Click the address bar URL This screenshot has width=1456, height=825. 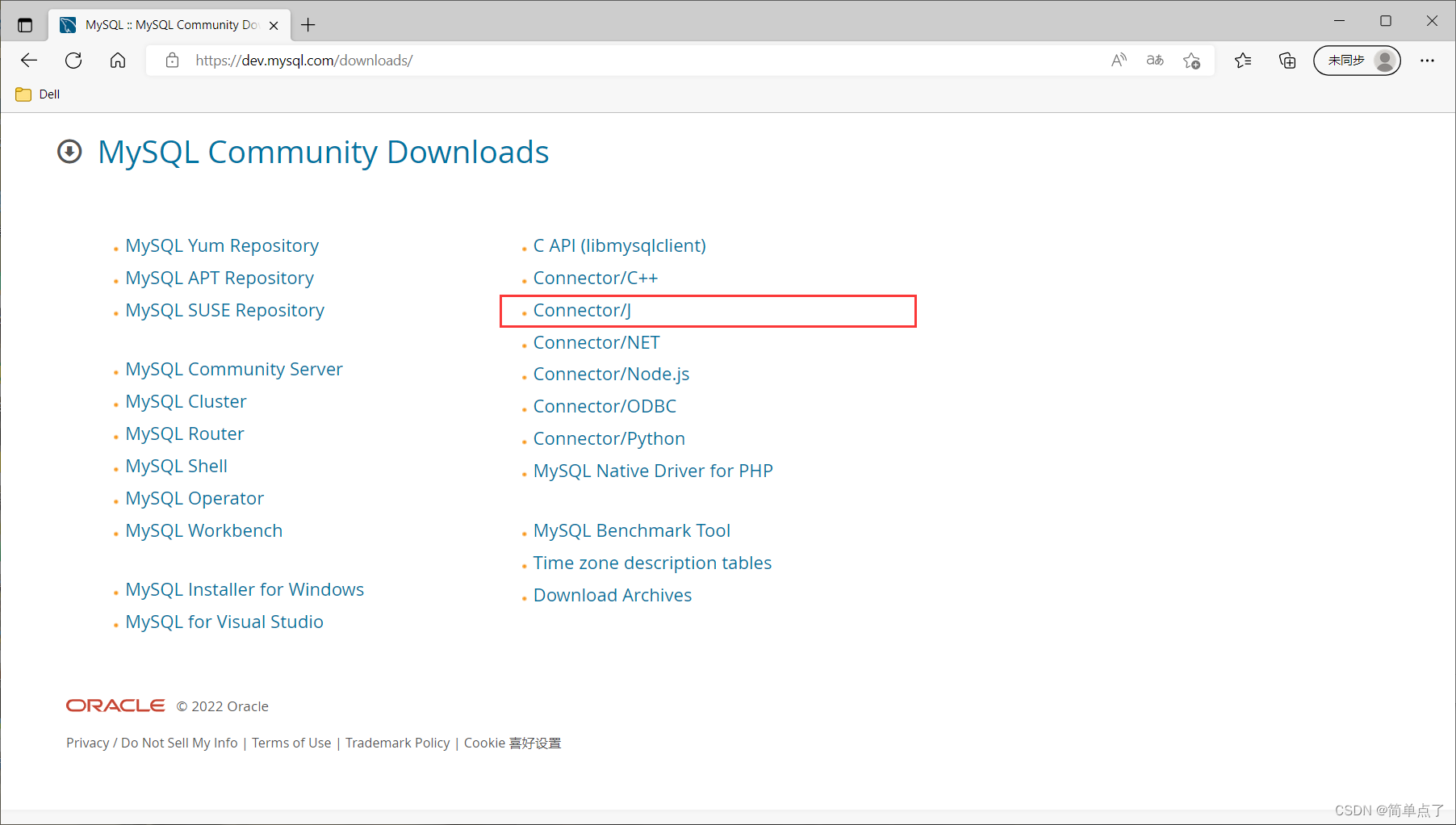click(303, 61)
